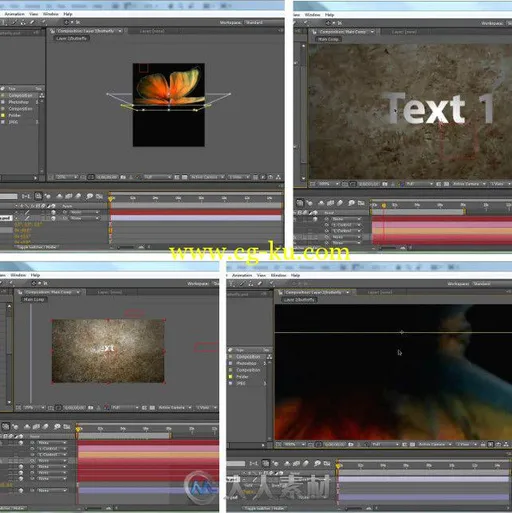Toggle Motion Blur switch in top-left timeline
Image resolution: width=512 pixels, height=513 pixels.
(78, 196)
